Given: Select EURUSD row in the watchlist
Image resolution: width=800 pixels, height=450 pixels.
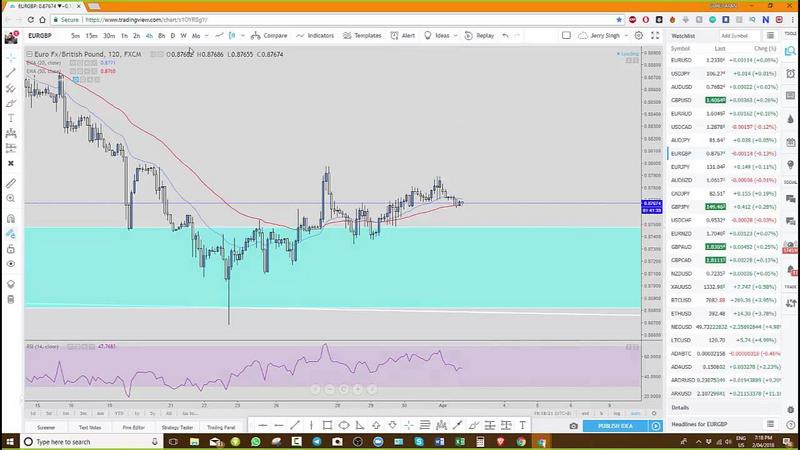Looking at the screenshot, I should [x=723, y=60].
